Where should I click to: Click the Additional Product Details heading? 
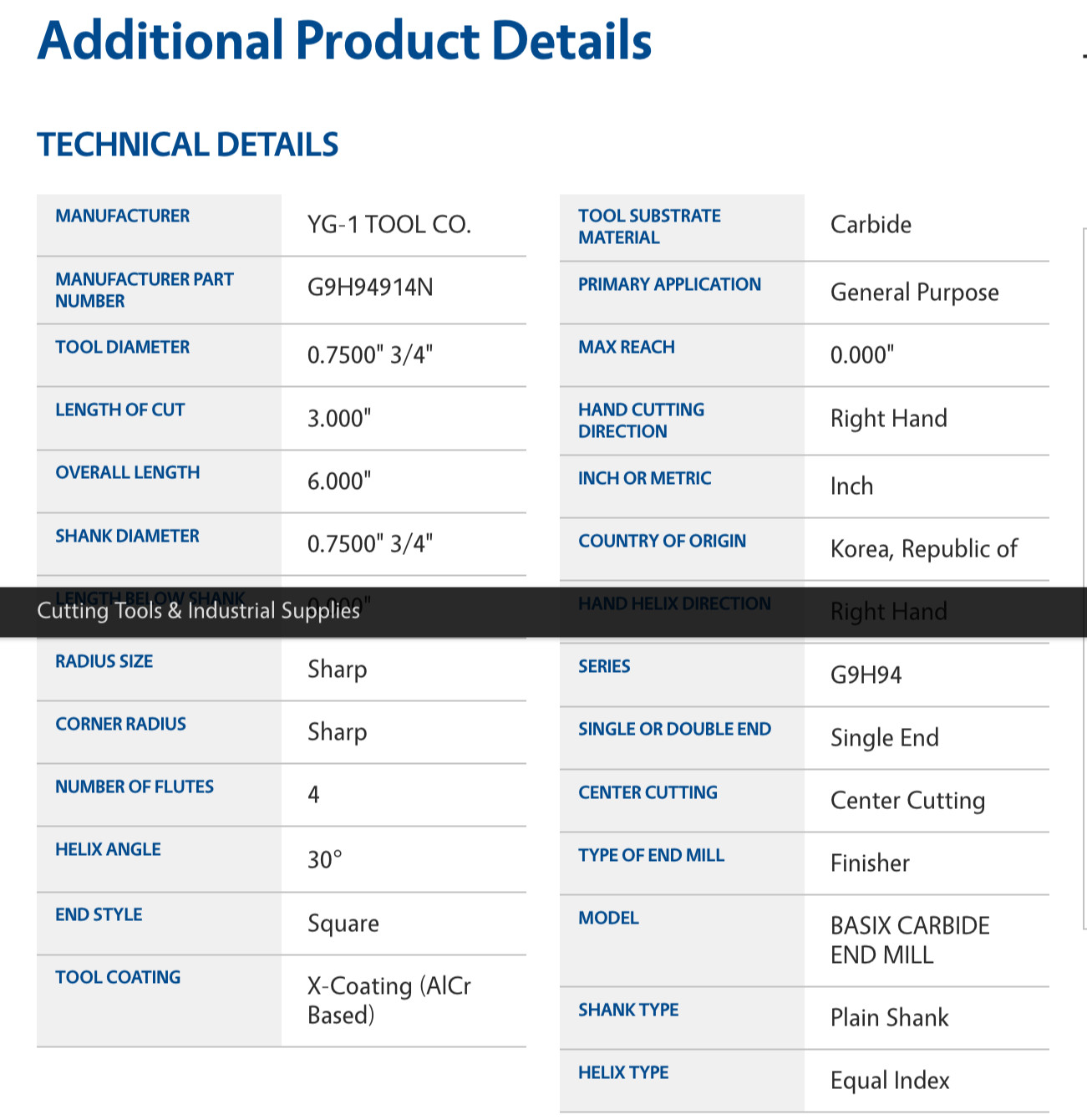click(x=344, y=40)
